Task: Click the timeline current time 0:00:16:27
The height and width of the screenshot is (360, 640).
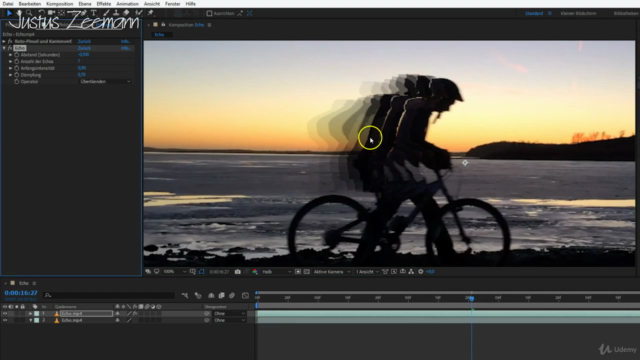Action: [x=21, y=293]
